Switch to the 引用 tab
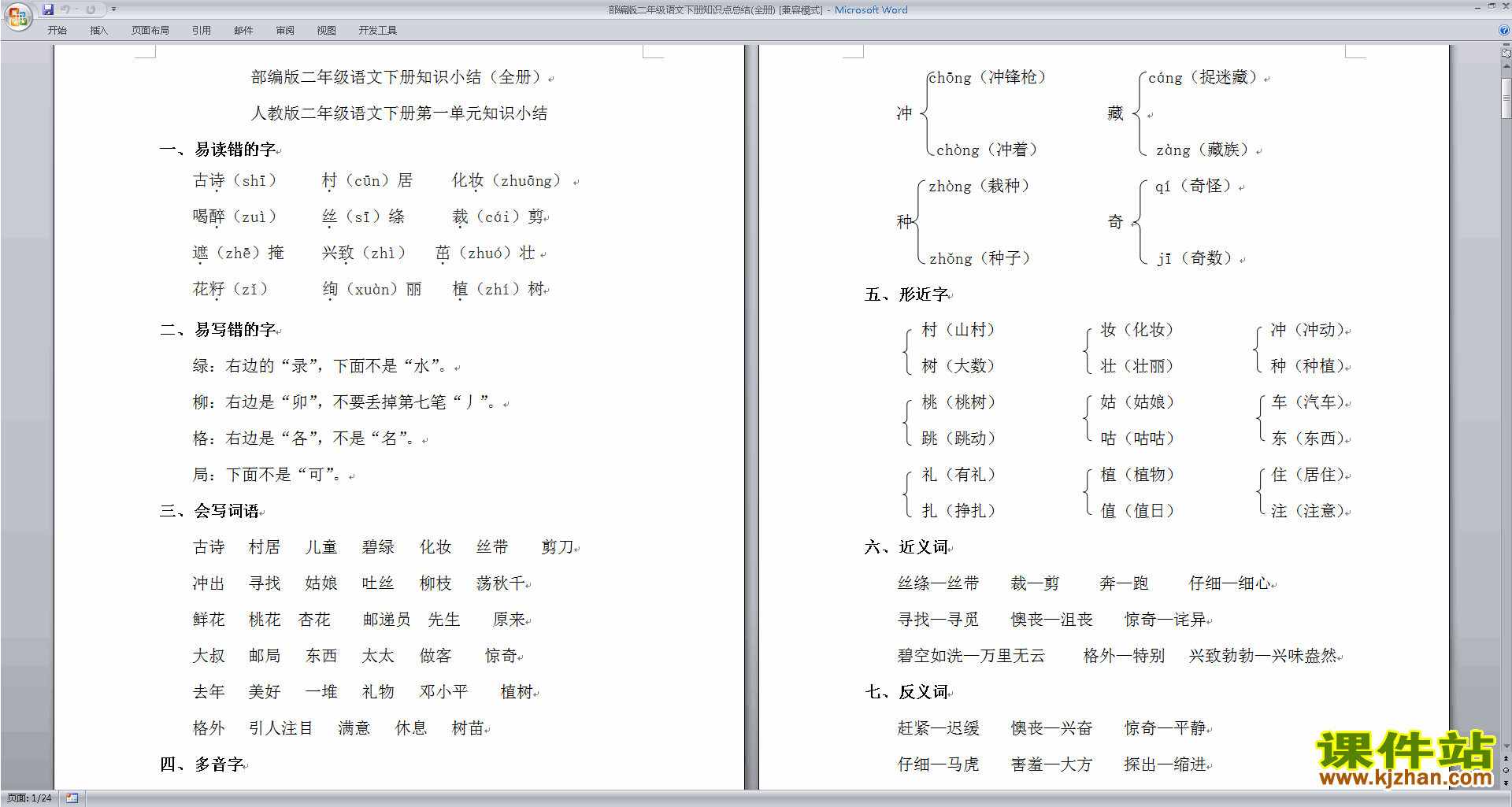1512x807 pixels. [201, 31]
